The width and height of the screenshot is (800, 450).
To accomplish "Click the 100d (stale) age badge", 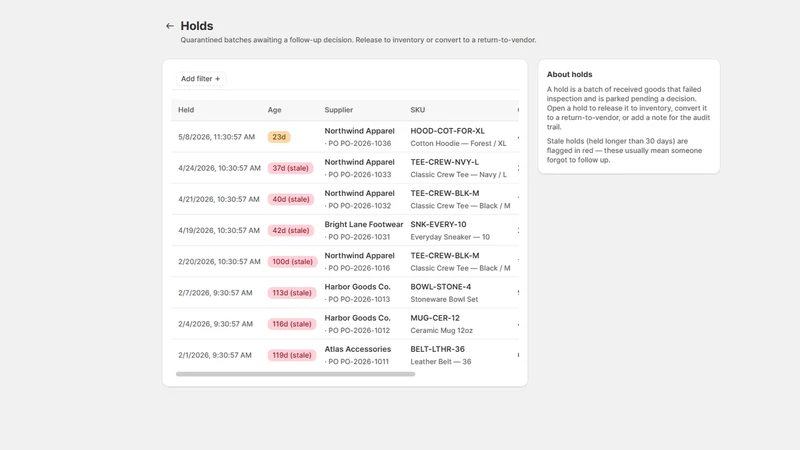I will pos(292,261).
